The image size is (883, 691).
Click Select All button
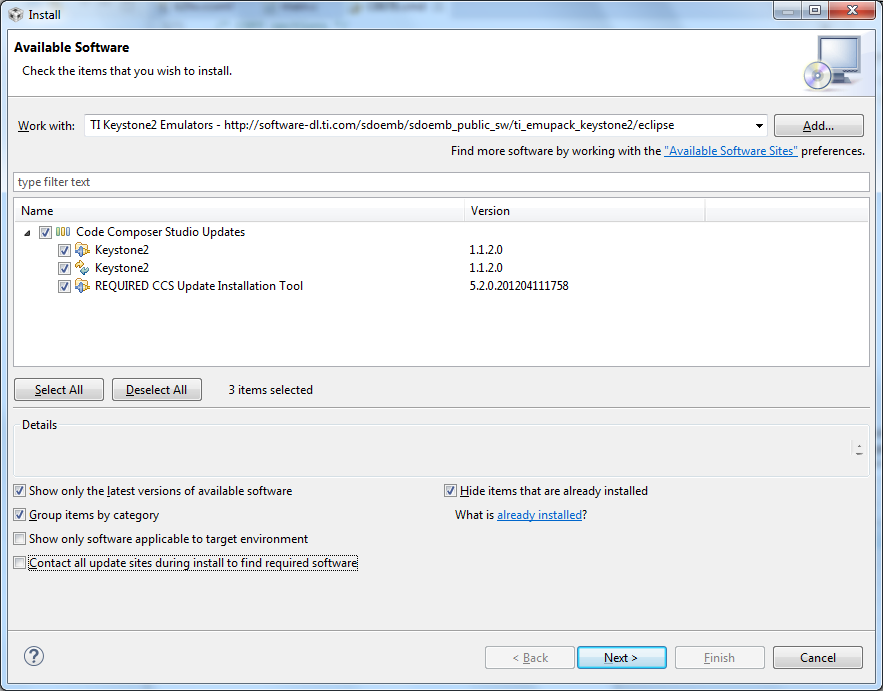click(x=59, y=390)
